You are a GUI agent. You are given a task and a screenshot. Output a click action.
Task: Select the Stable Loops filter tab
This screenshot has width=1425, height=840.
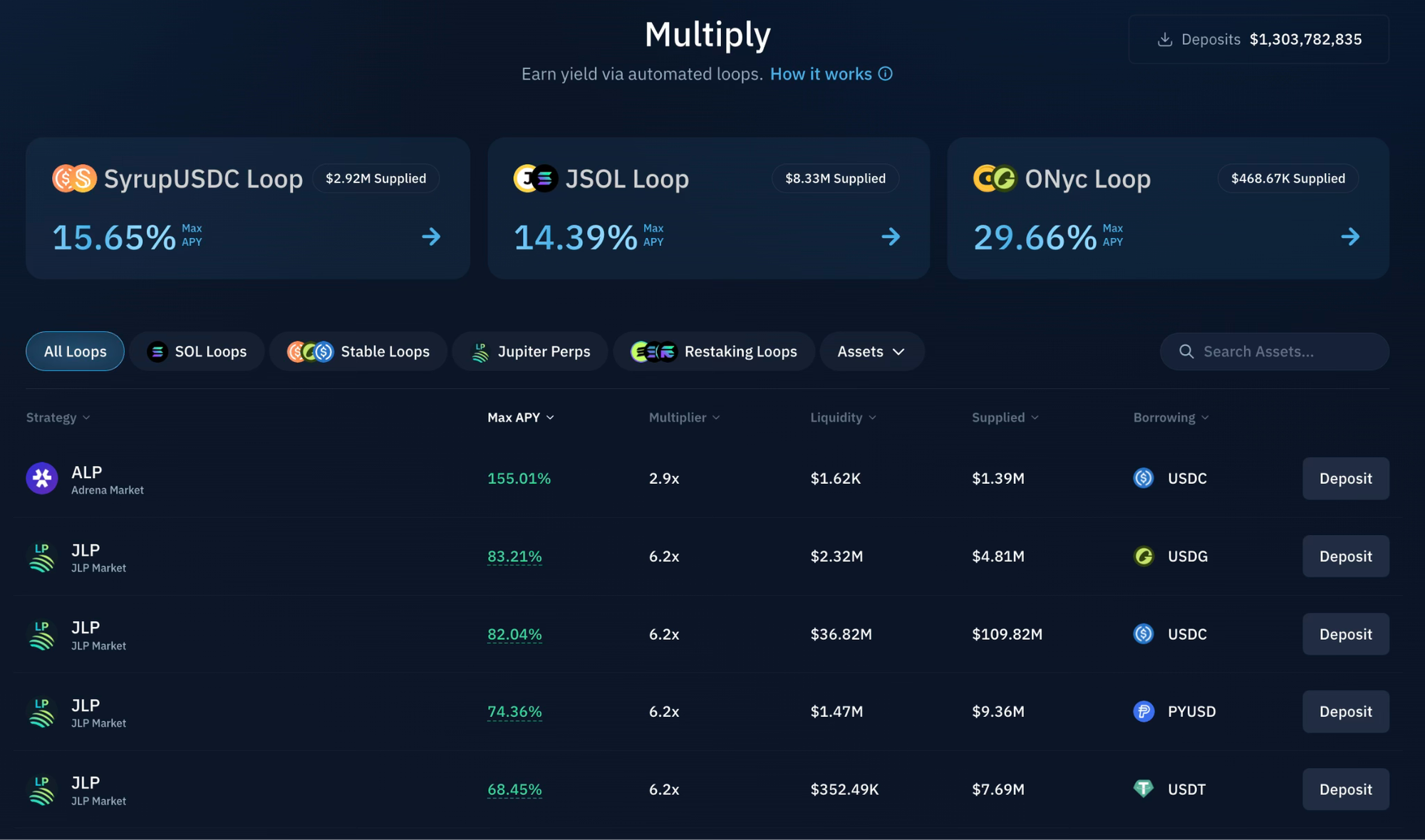coord(358,351)
